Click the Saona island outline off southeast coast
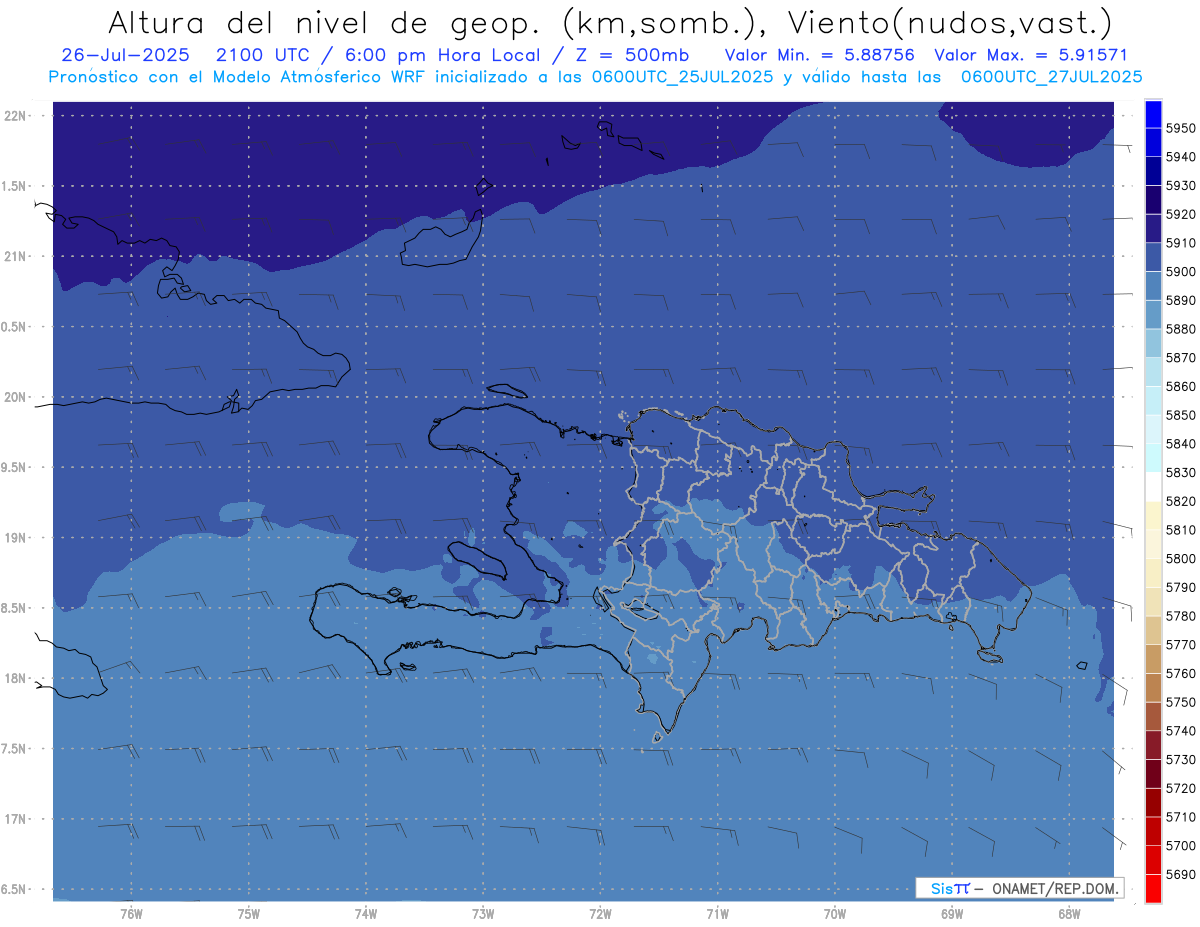 pos(990,656)
